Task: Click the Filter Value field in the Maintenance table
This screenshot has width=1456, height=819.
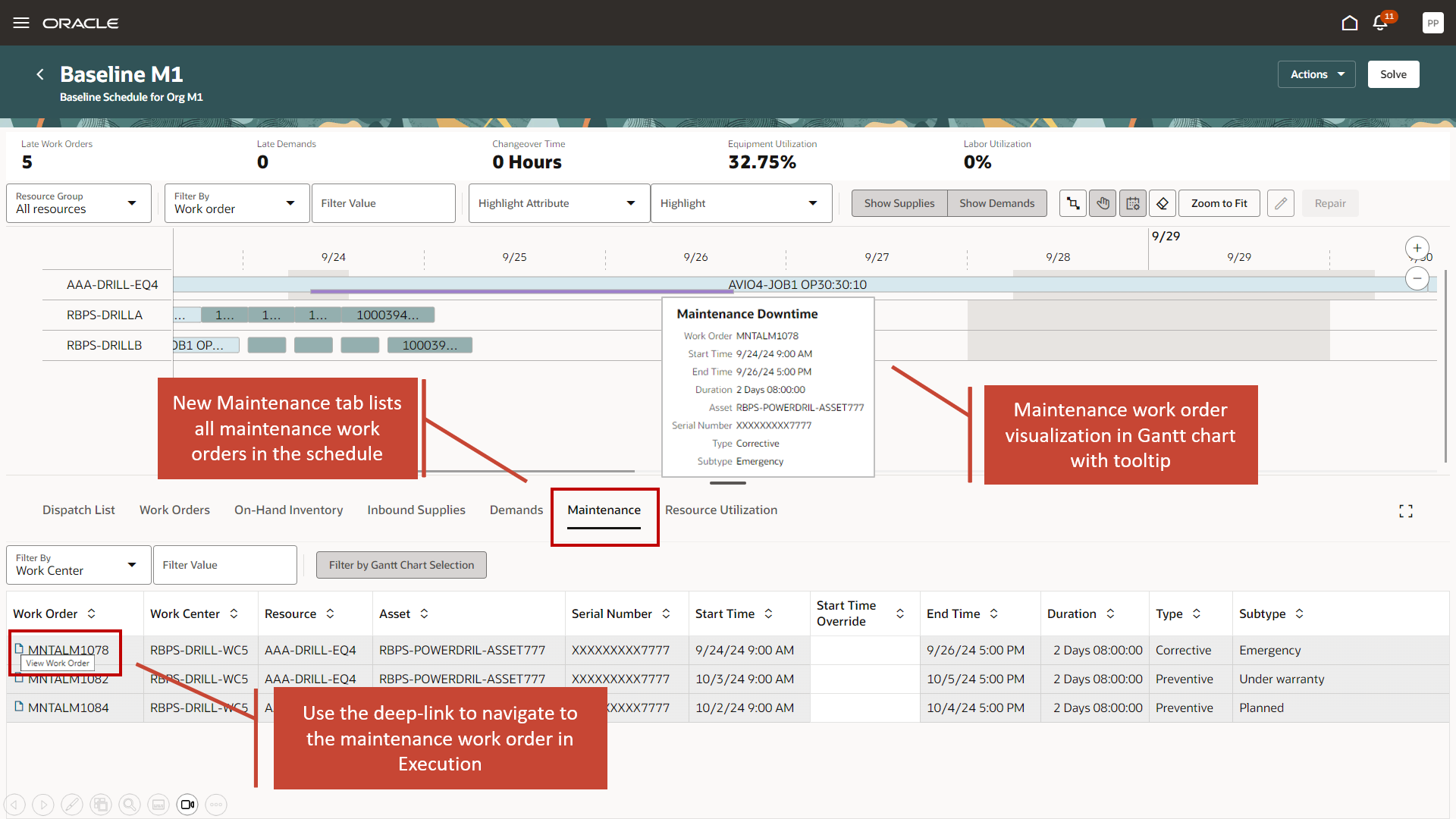Action: click(x=224, y=565)
